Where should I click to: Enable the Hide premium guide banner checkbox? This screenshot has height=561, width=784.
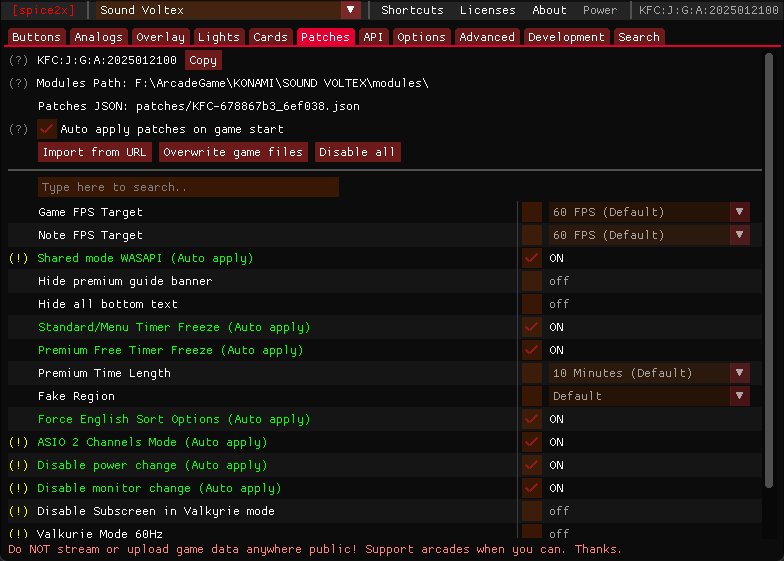click(x=531, y=281)
